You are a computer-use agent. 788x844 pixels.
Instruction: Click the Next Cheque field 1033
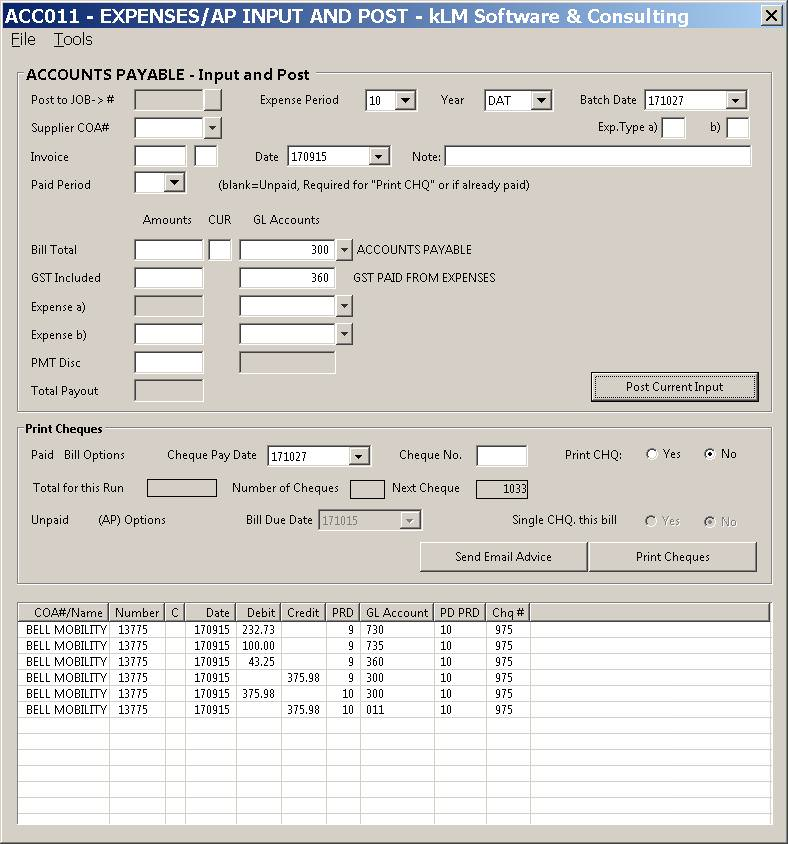tap(502, 489)
